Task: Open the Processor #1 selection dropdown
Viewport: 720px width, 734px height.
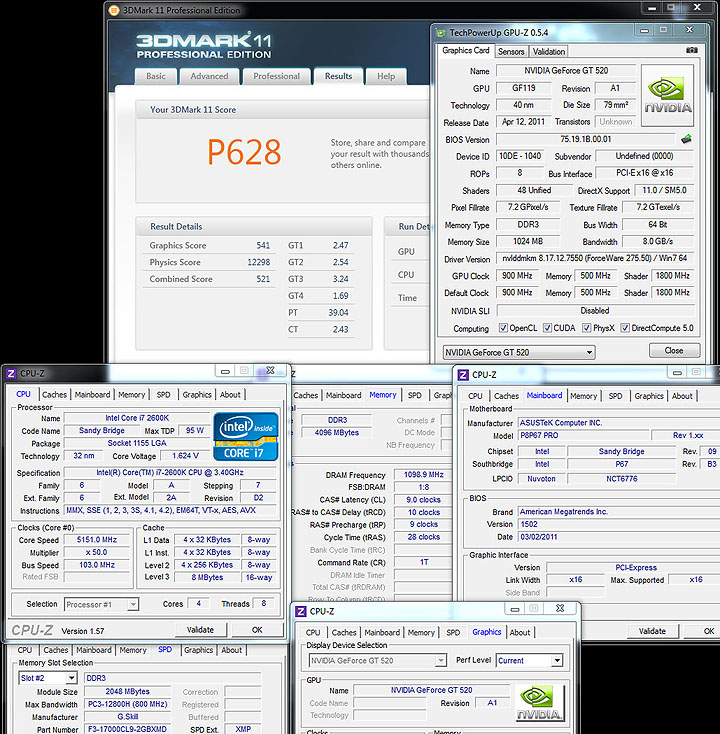Action: 101,604
